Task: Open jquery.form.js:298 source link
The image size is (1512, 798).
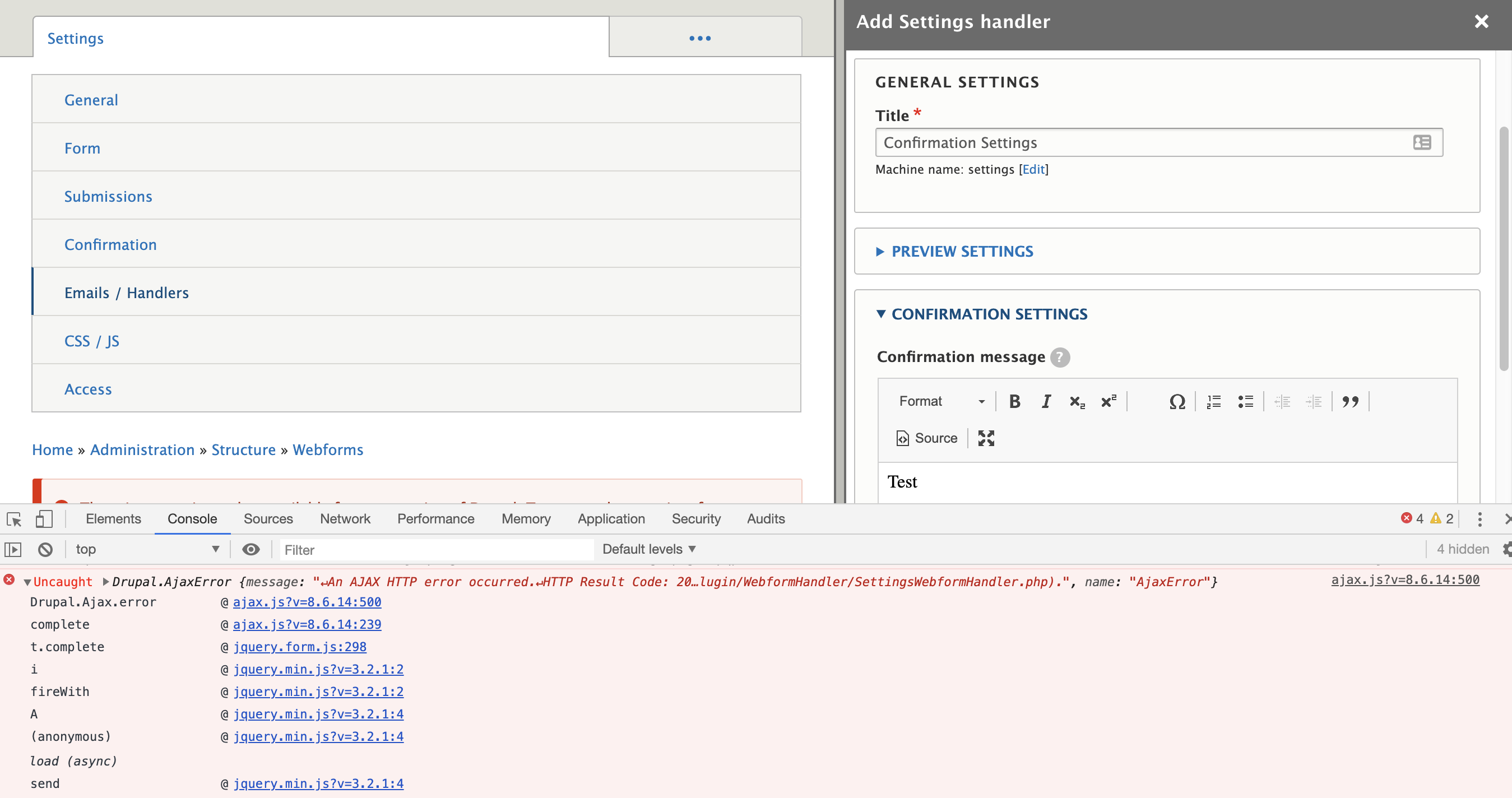Action: pyautogui.click(x=300, y=647)
